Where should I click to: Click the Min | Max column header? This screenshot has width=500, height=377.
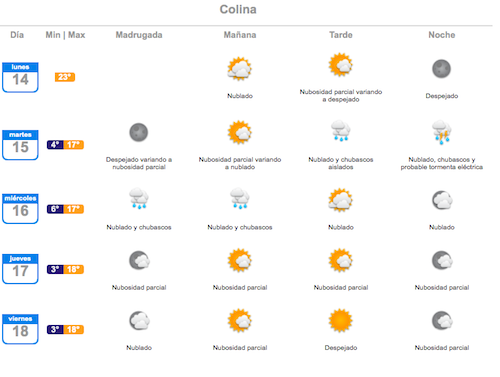coord(65,35)
